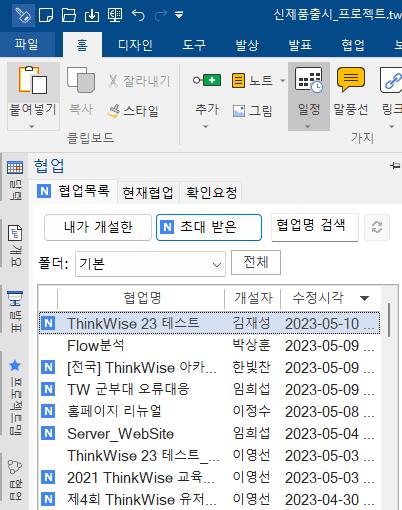Screen dimensions: 402x510
Task: Switch to the 디자인 ribbon tab
Action: pos(135,45)
